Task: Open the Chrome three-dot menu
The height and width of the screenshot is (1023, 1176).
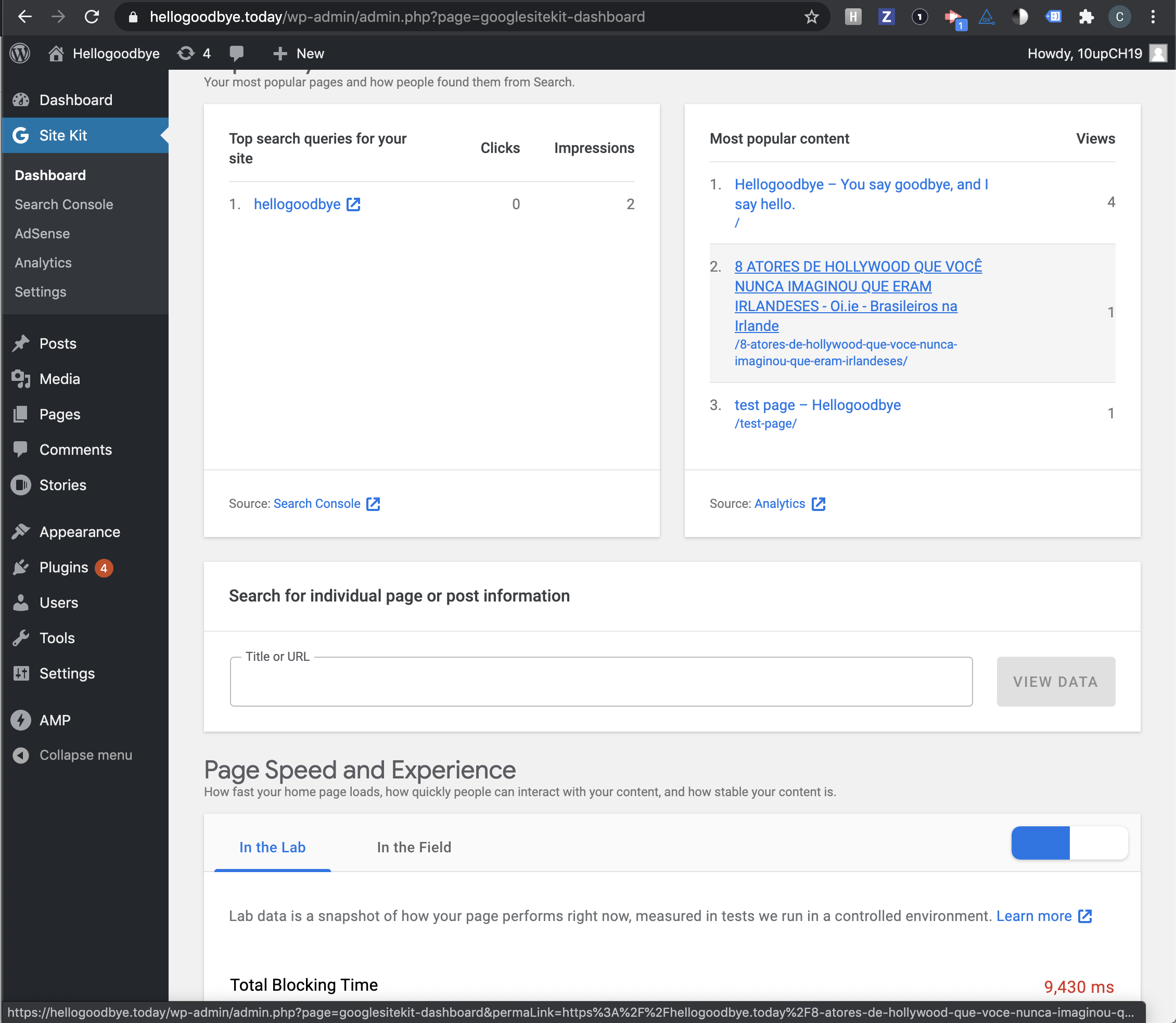Action: pos(1153,17)
